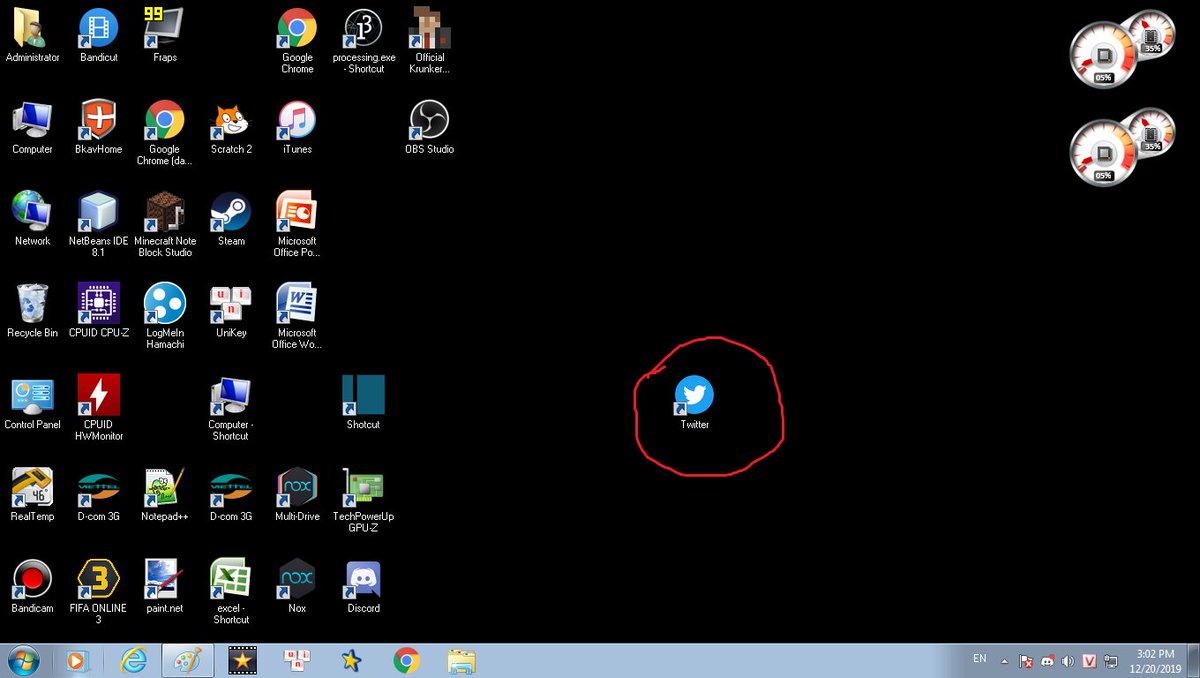This screenshot has height=678, width=1200.
Task: Select the CPUID CPU-Z shortcut
Action: coord(99,311)
